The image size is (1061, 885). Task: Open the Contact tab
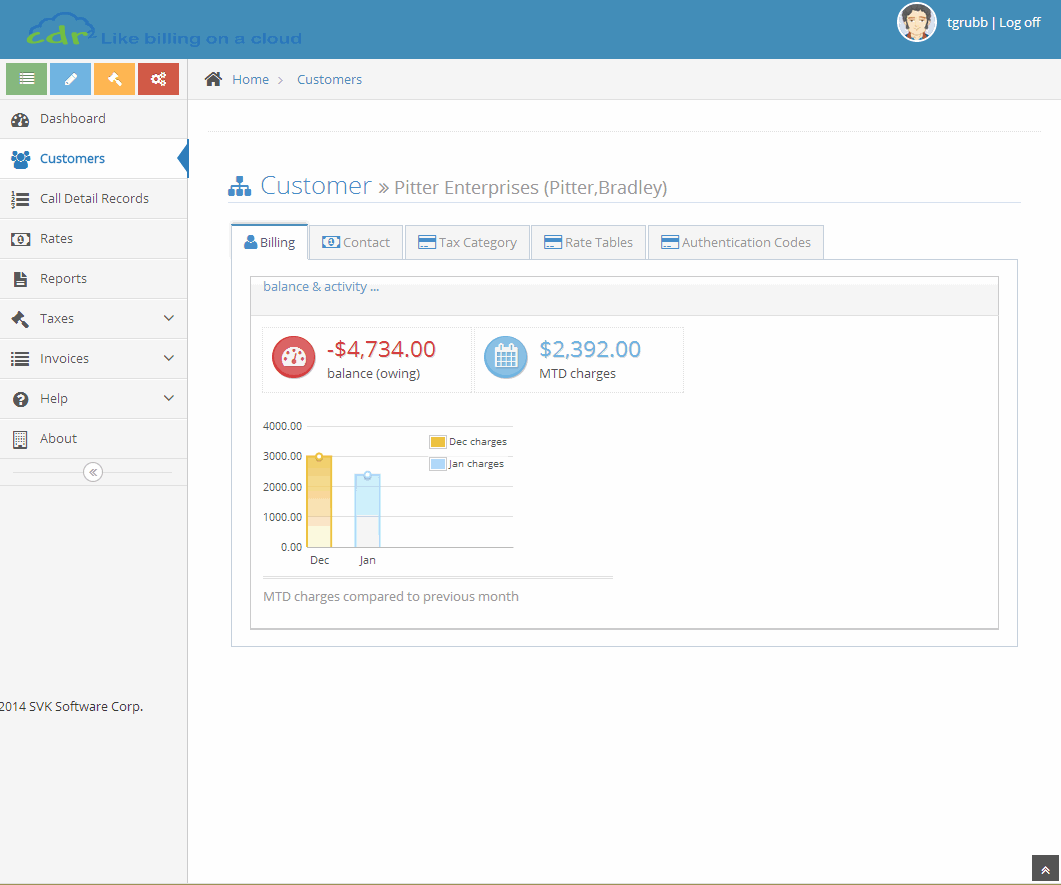pyautogui.click(x=356, y=242)
